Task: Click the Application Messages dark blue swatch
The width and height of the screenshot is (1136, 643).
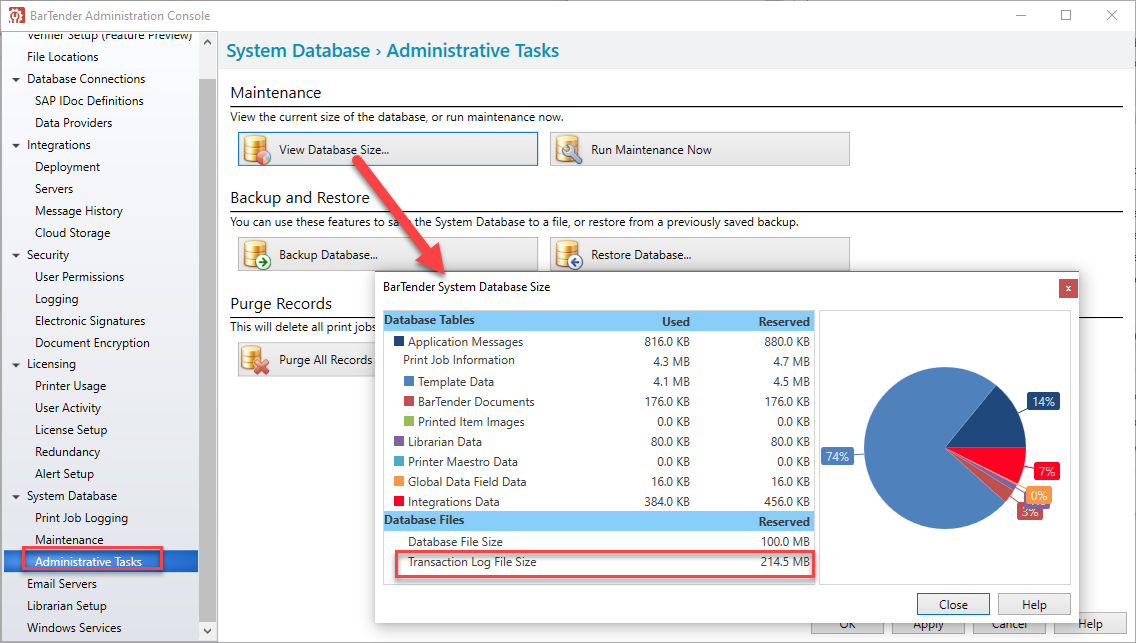Action: tap(398, 341)
